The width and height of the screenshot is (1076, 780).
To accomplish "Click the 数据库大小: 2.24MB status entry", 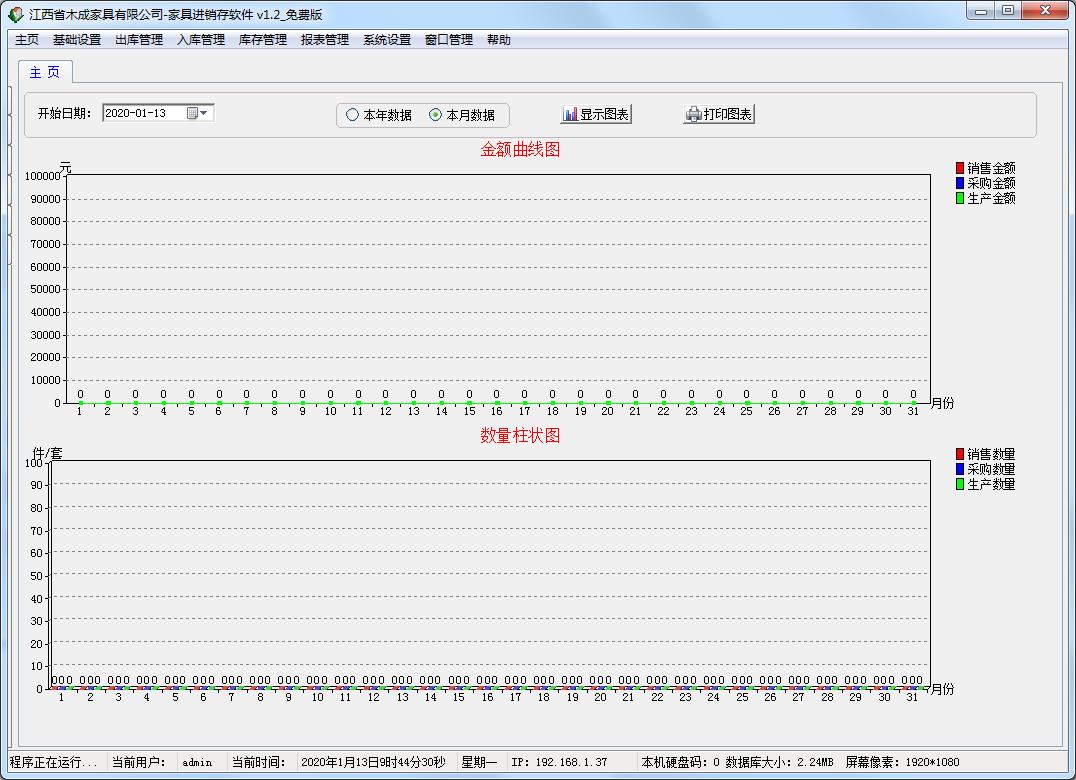I will tap(780, 762).
